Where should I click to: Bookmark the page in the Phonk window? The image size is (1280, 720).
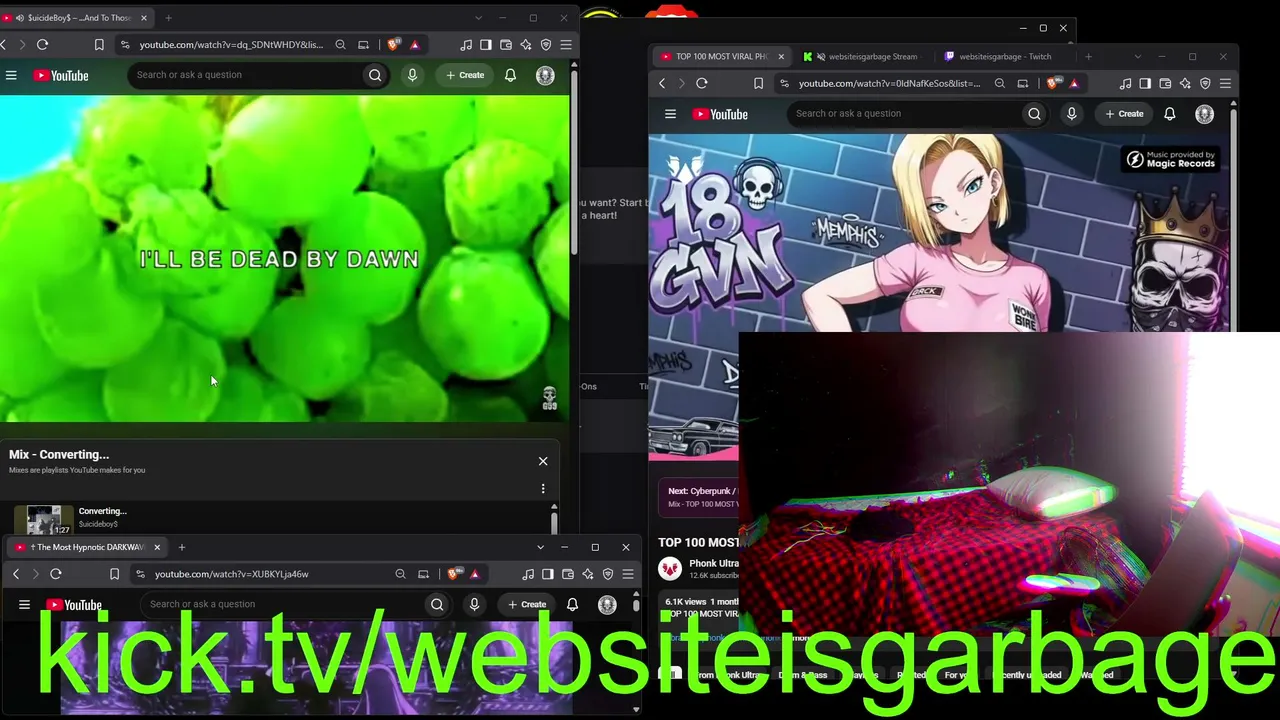[x=758, y=84]
